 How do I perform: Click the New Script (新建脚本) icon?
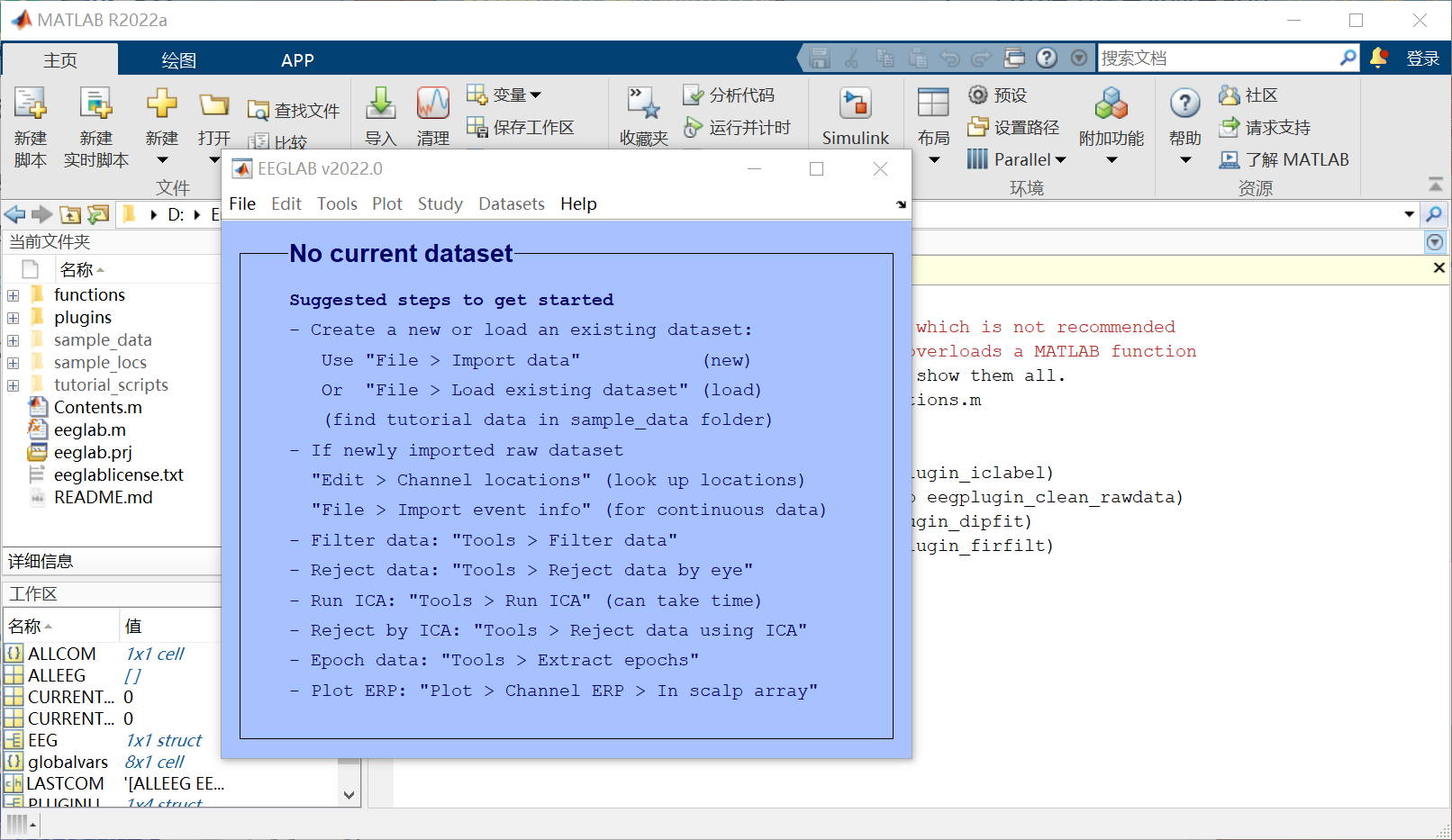pos(31,104)
